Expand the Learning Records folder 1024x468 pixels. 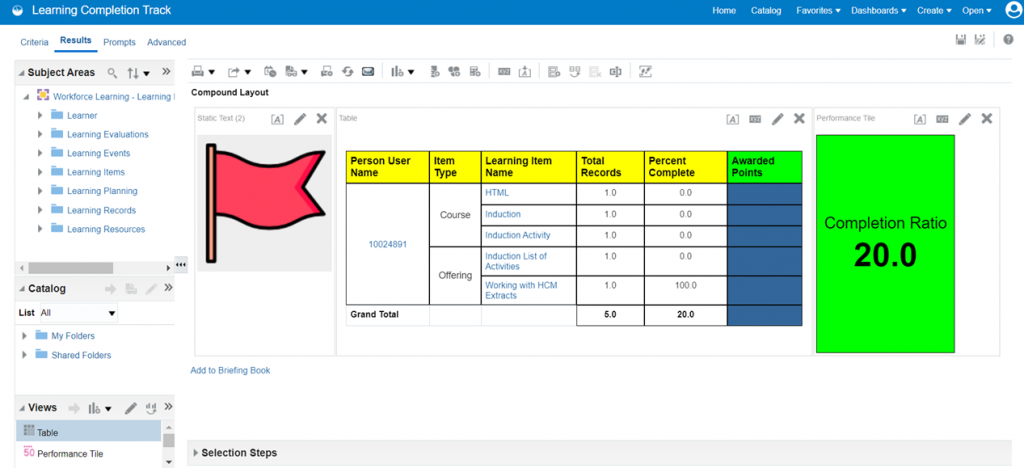pyautogui.click(x=40, y=210)
